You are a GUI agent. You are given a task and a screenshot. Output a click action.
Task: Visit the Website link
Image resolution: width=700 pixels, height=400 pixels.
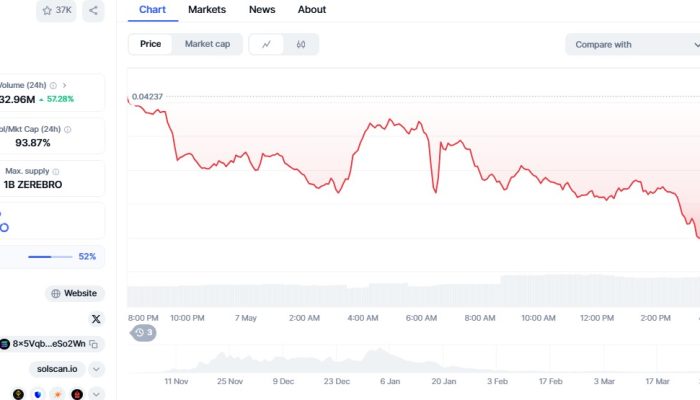pyautogui.click(x=74, y=293)
